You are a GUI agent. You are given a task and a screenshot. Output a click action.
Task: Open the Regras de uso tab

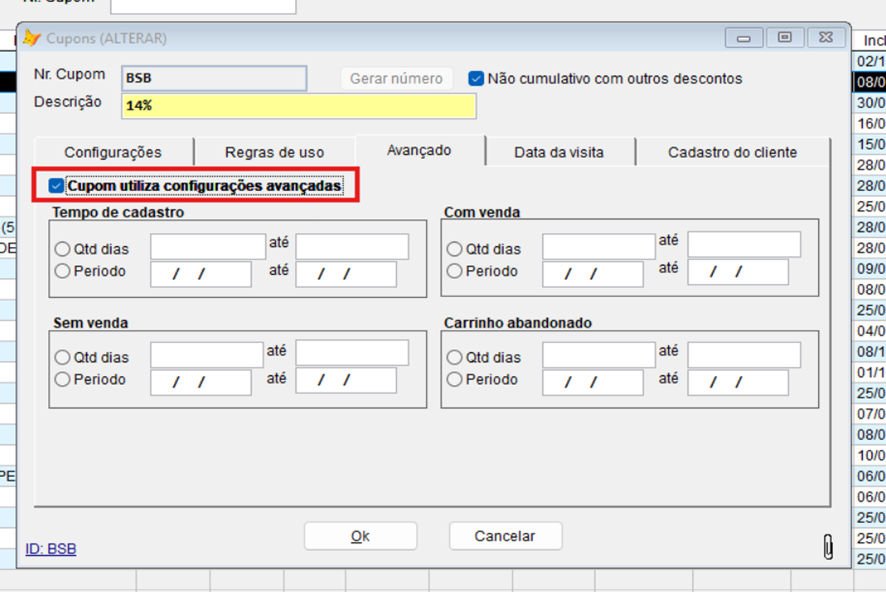tap(274, 152)
